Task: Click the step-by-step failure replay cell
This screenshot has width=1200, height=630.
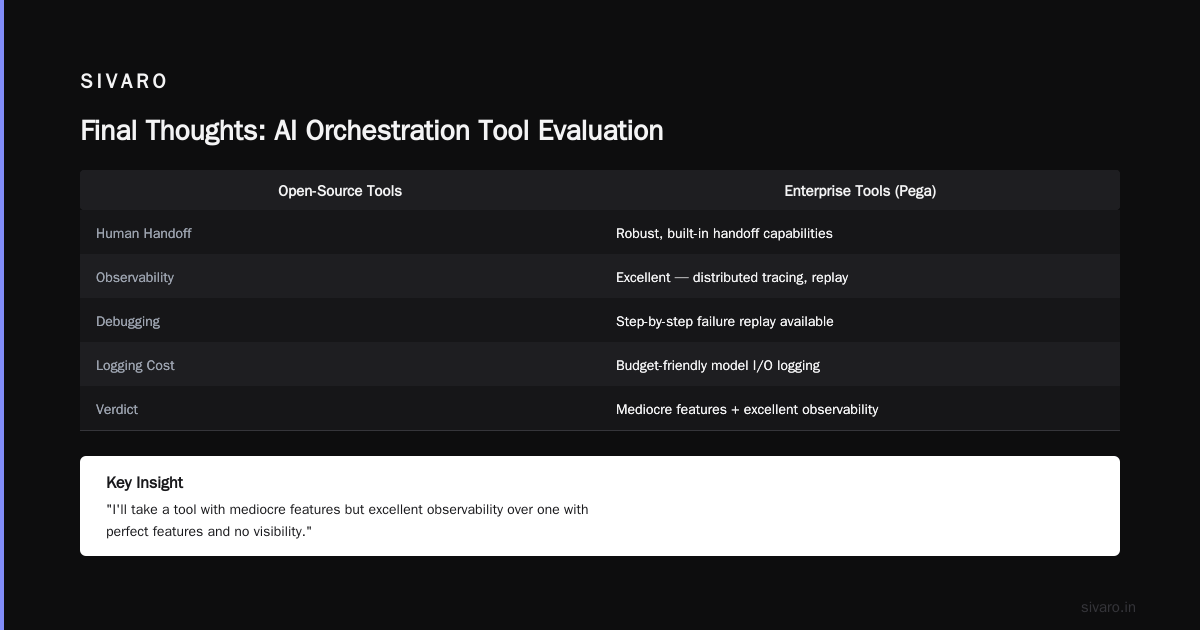Action: [725, 321]
